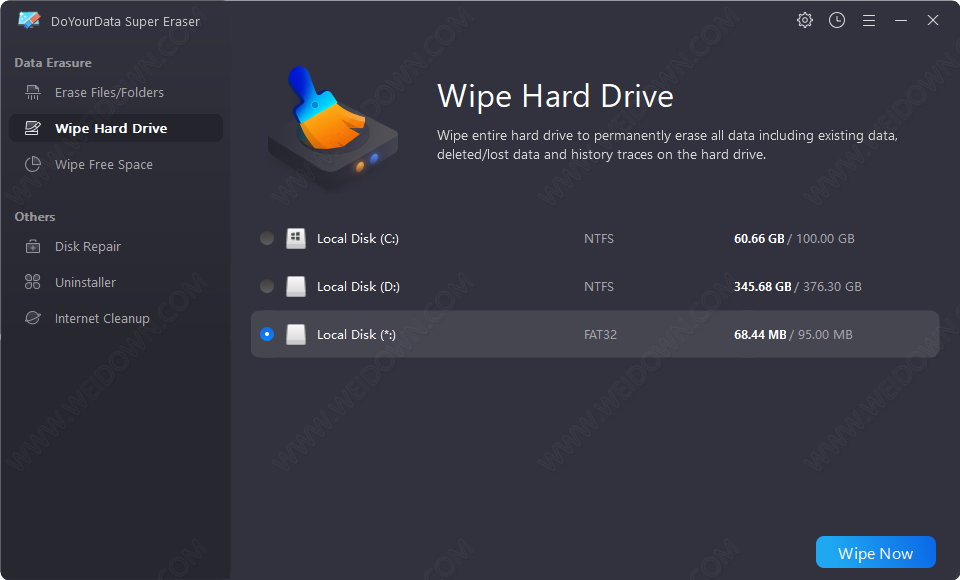Screen dimensions: 960x580
Task: Click the Local Disk (*:) label
Action: tap(356, 334)
